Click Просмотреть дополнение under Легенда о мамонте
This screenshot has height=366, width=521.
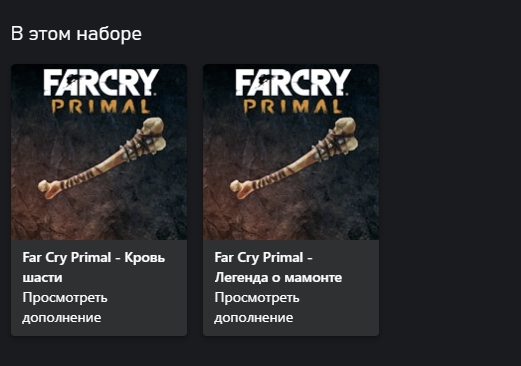pos(257,307)
